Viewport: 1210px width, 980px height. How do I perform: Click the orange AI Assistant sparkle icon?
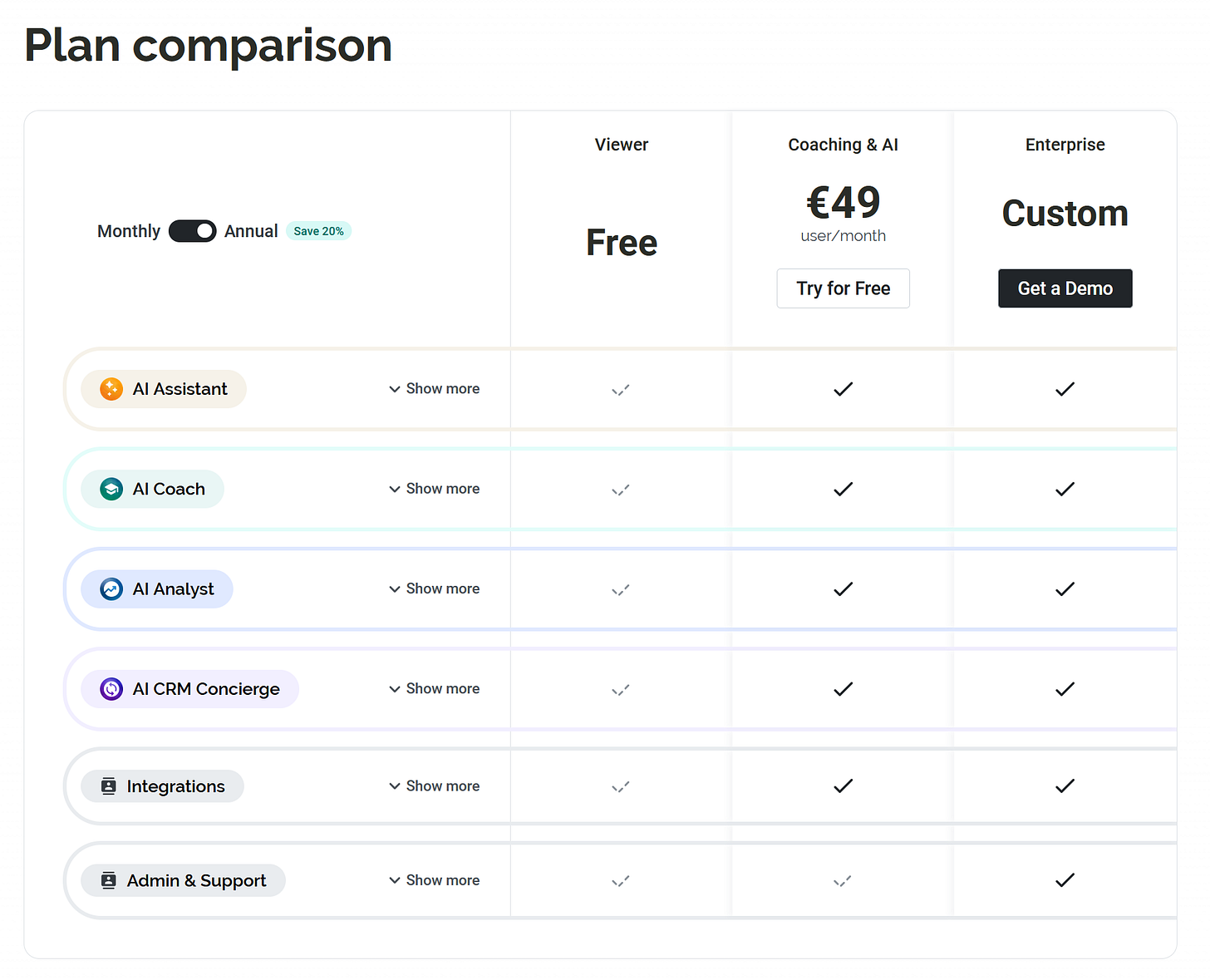click(x=111, y=389)
